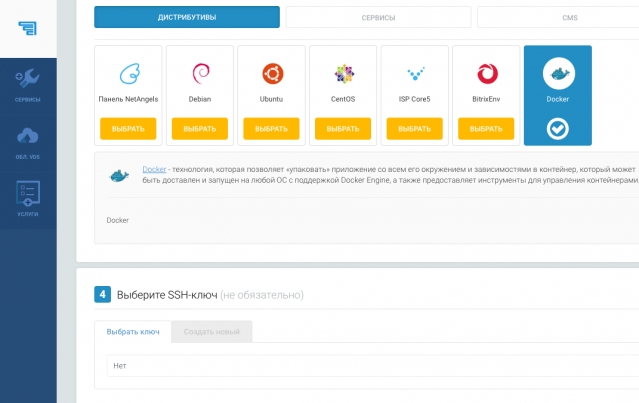Open the Сервисы section in the sidebar
The image size is (639, 403).
click(x=28, y=86)
